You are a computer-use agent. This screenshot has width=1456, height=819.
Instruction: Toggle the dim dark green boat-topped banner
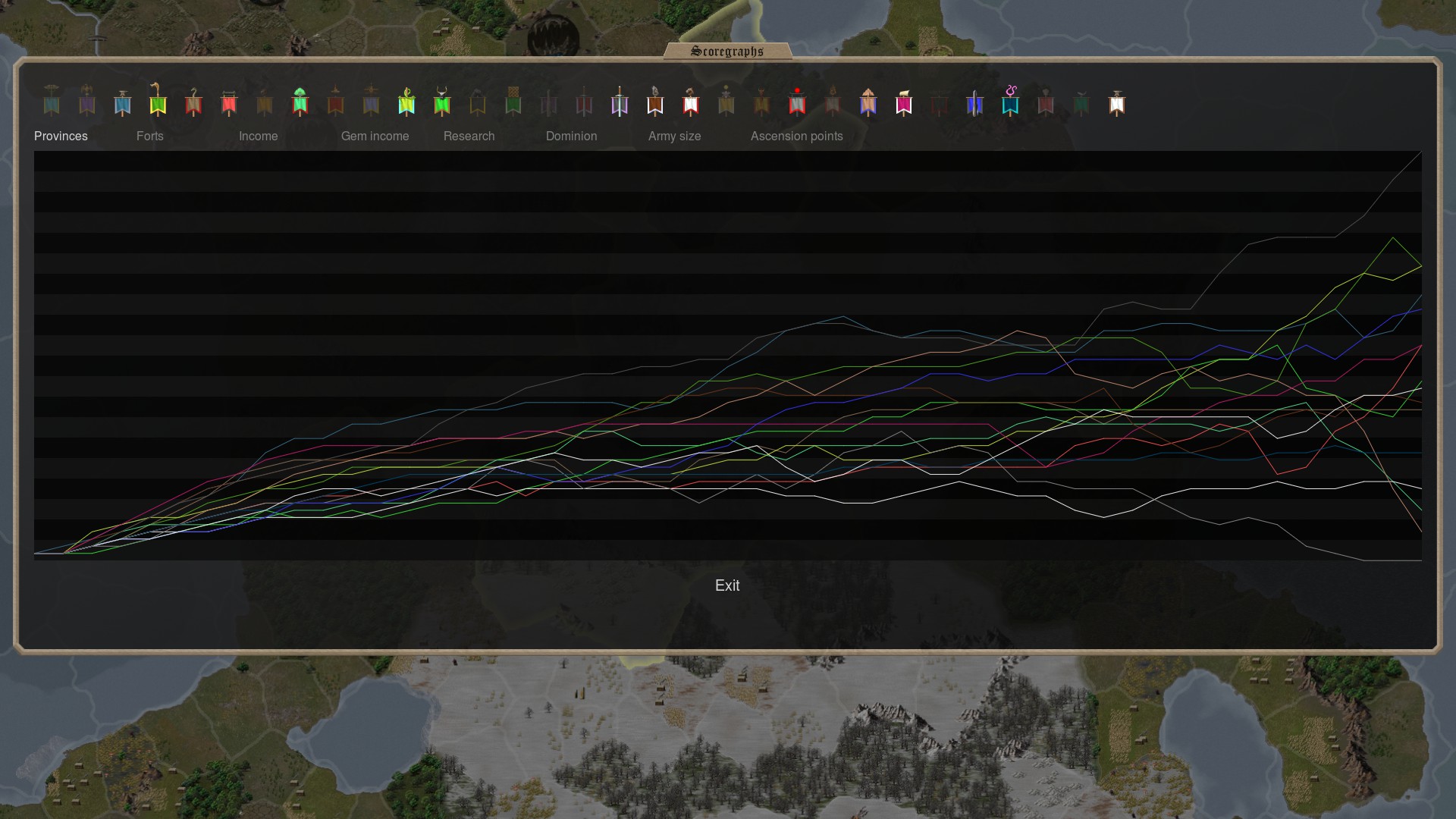point(1081,102)
